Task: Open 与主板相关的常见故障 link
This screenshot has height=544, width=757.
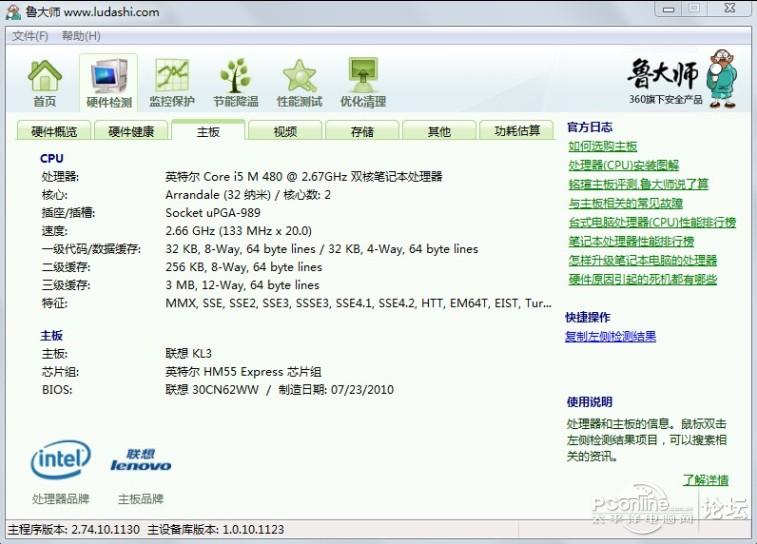Action: pyautogui.click(x=625, y=203)
